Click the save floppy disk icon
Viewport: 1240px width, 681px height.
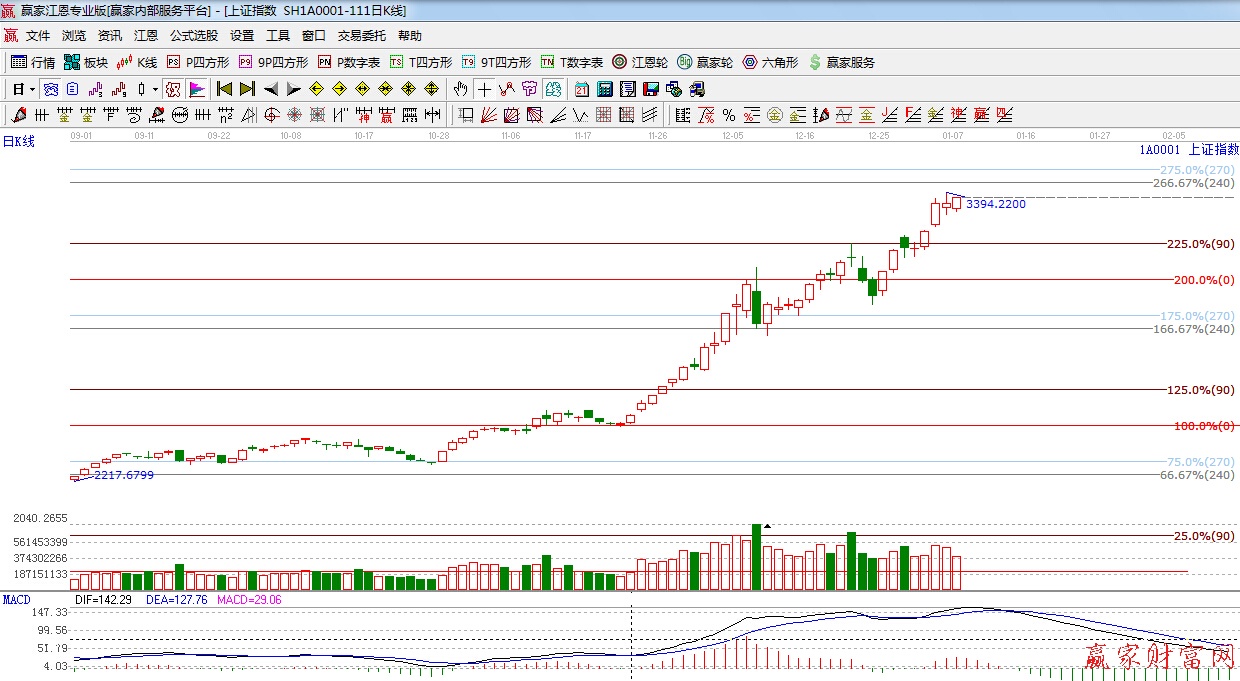650,89
